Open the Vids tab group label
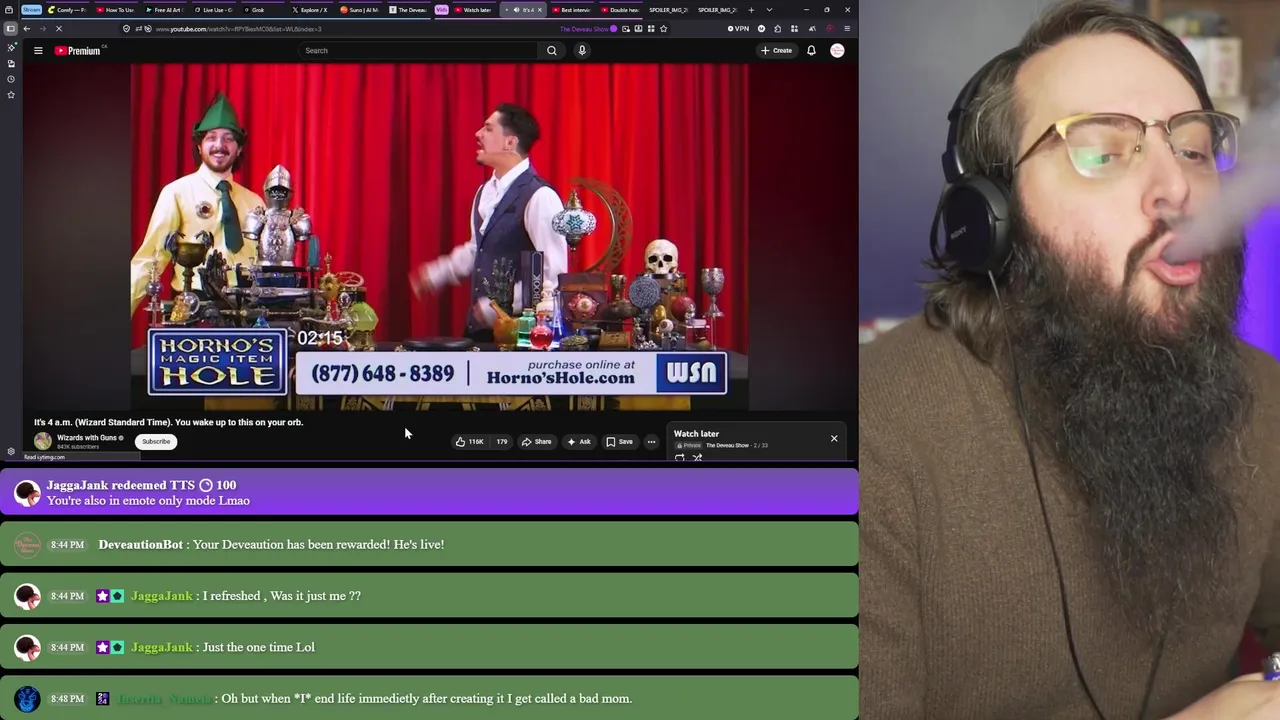1280x720 pixels. click(441, 10)
